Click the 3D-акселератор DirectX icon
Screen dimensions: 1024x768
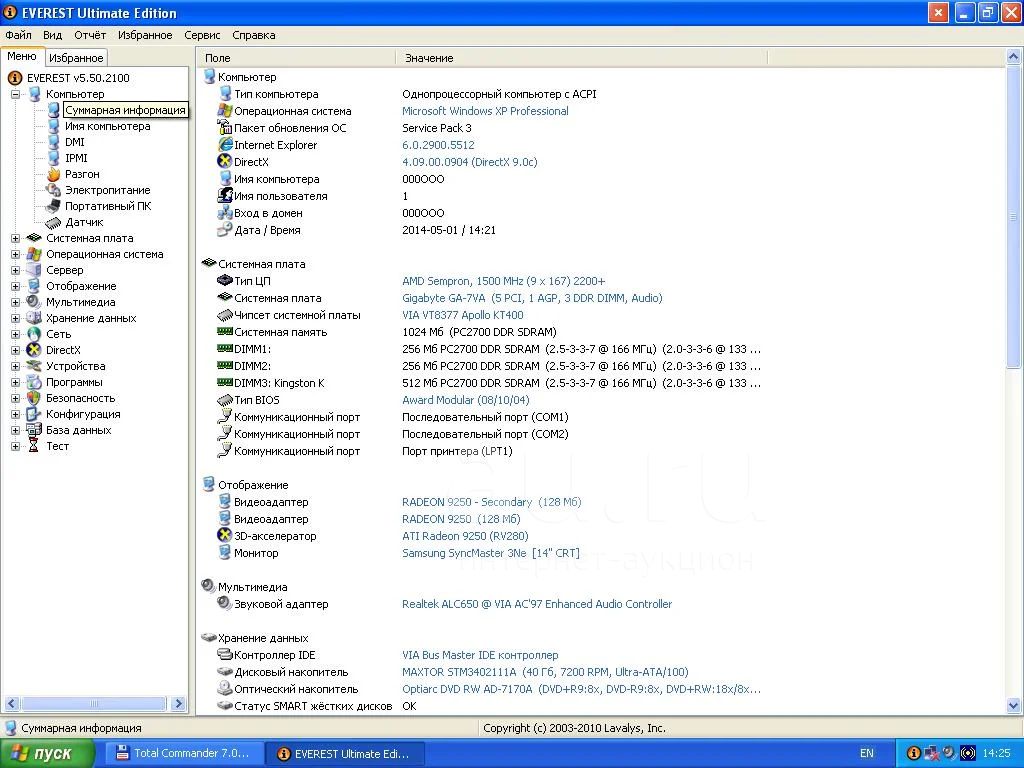225,536
